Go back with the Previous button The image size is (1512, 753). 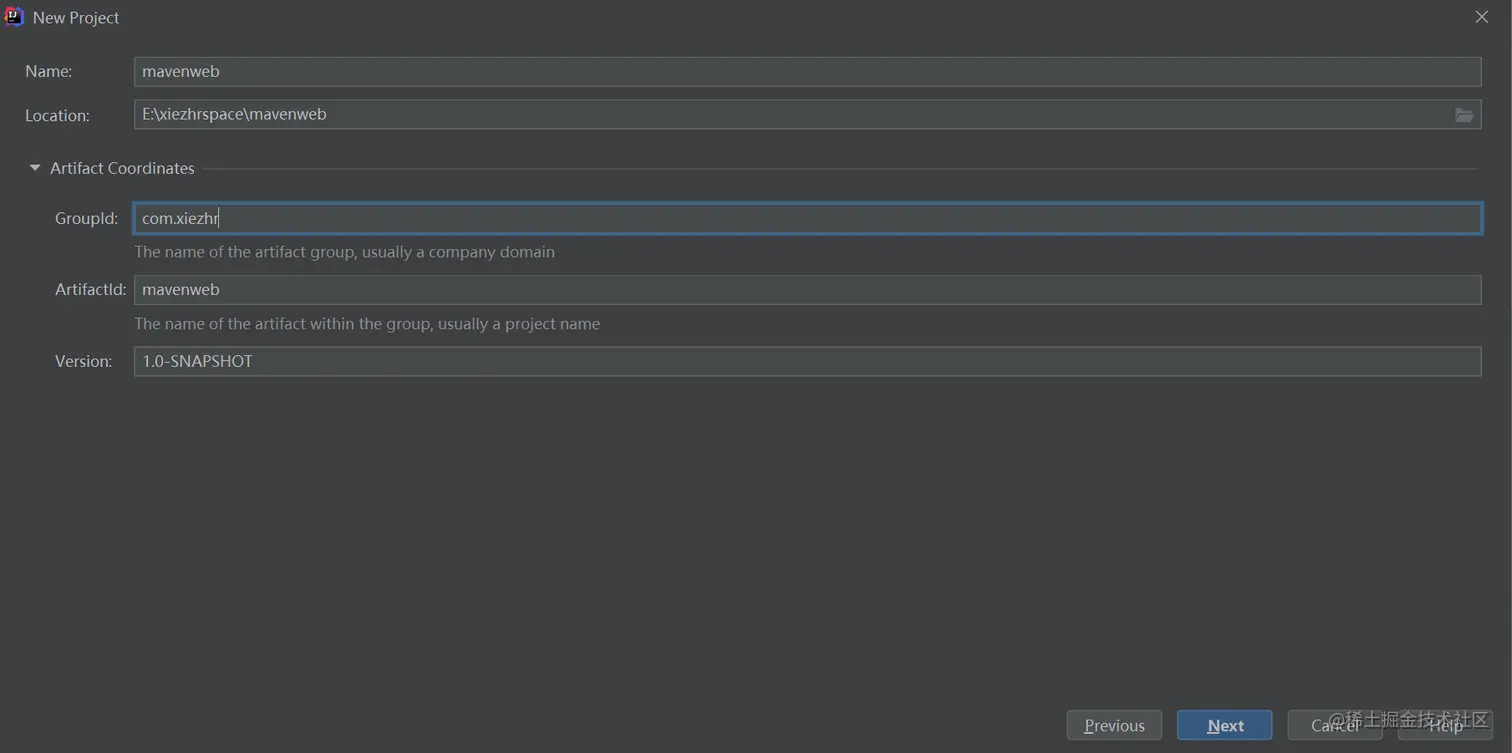[x=1114, y=725]
